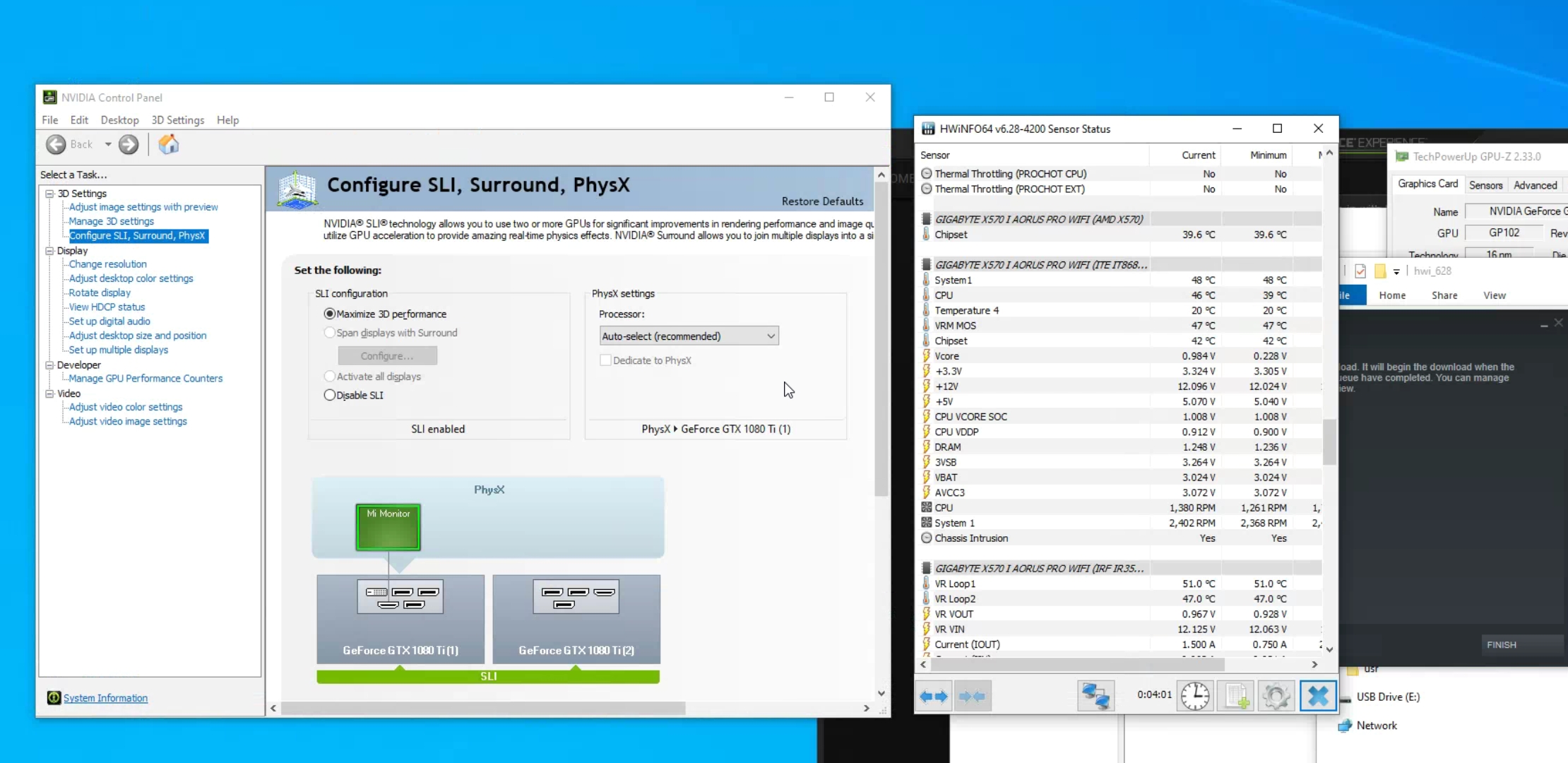Collapse the Display tree node

(x=49, y=251)
